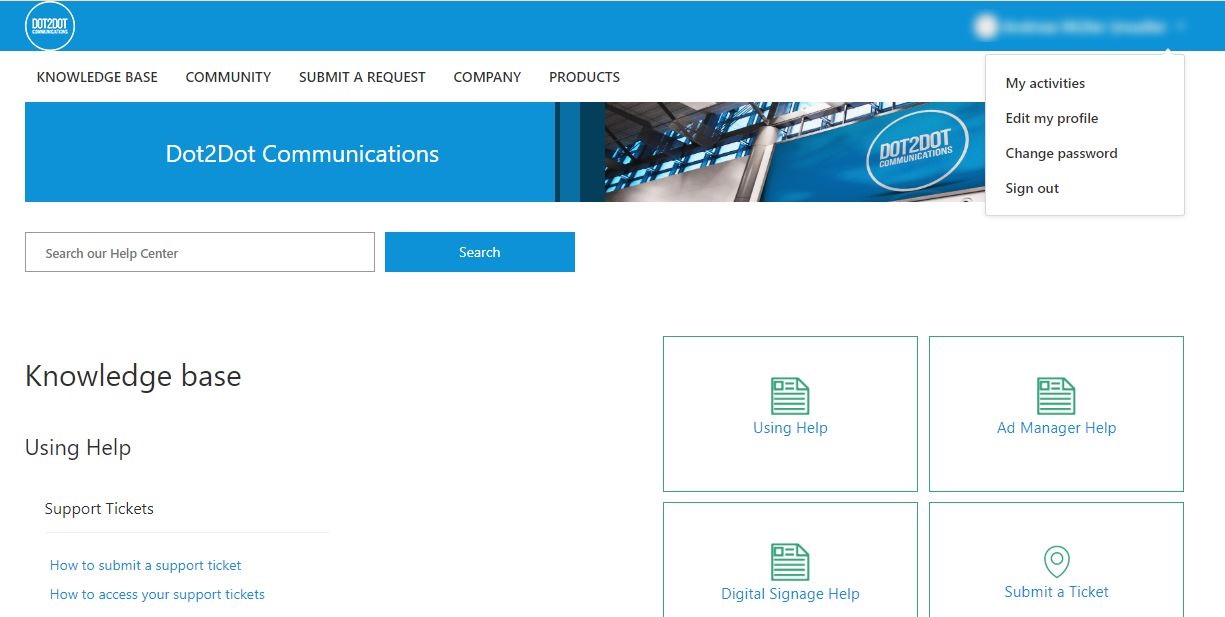The image size is (1225, 617).
Task: Open the Community nav item
Action: tap(228, 77)
